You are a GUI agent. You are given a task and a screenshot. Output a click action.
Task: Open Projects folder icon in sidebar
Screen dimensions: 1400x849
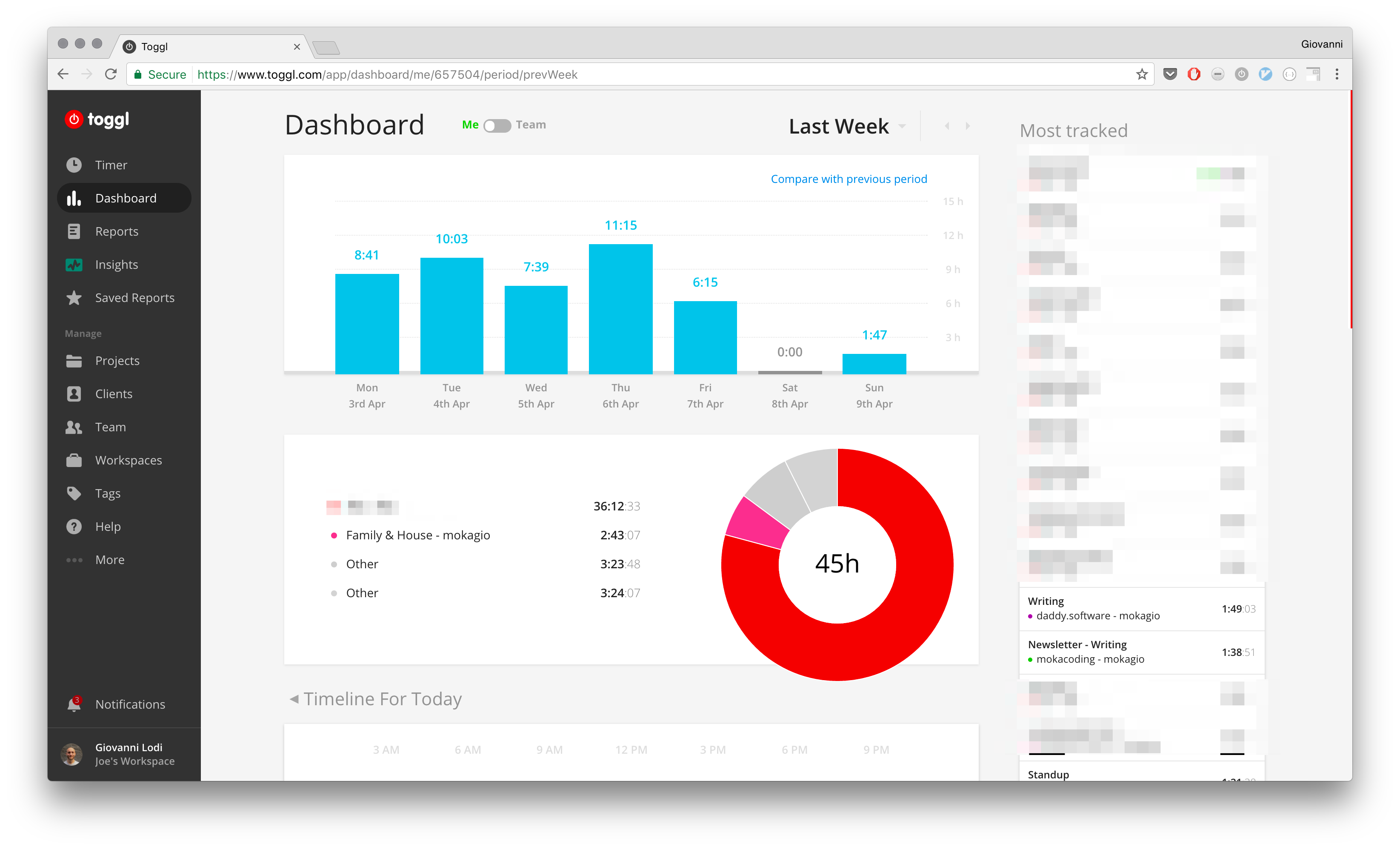[x=74, y=361]
